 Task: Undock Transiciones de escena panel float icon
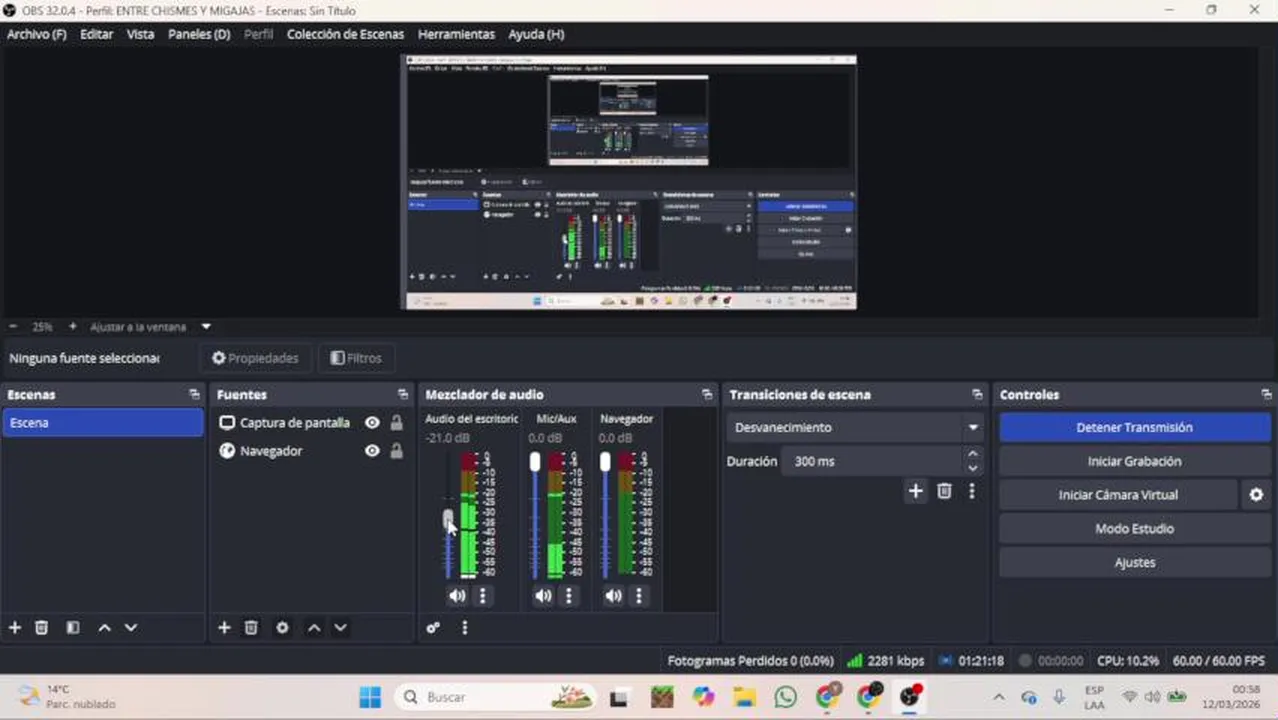point(977,395)
